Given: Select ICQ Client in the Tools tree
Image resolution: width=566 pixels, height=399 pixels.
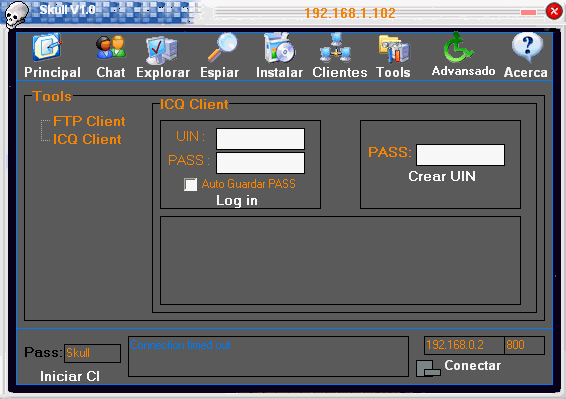Looking at the screenshot, I should point(87,139).
